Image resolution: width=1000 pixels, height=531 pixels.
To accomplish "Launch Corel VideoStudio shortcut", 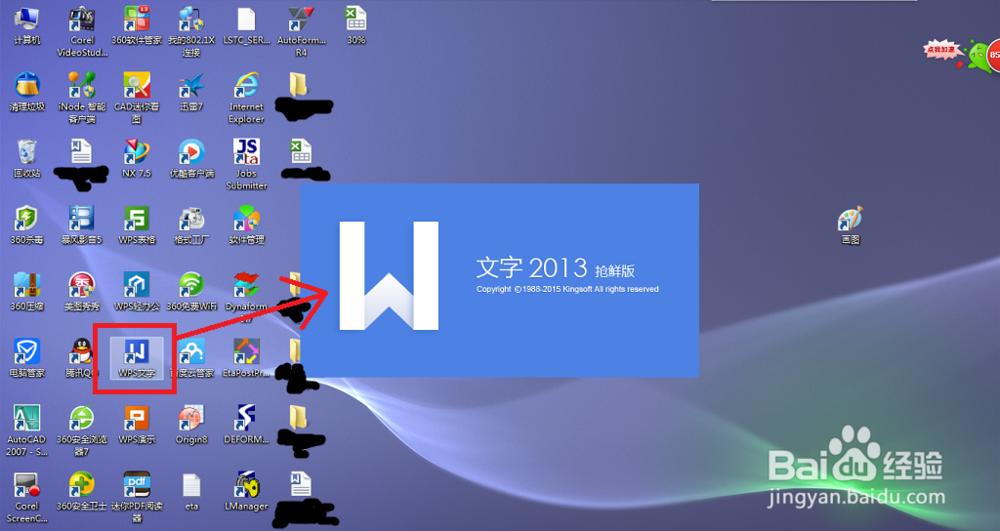I will (82, 32).
